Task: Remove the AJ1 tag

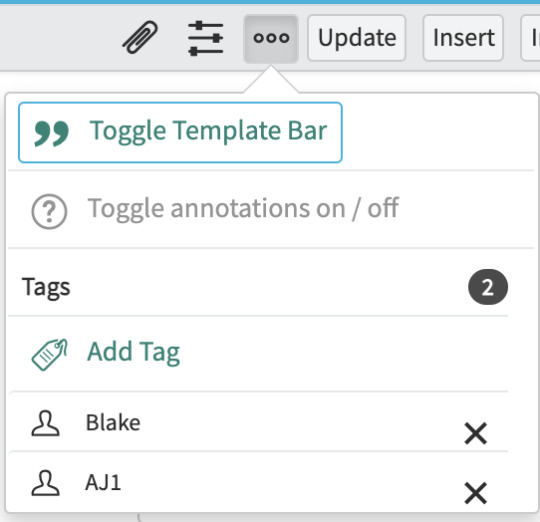Action: [476, 493]
